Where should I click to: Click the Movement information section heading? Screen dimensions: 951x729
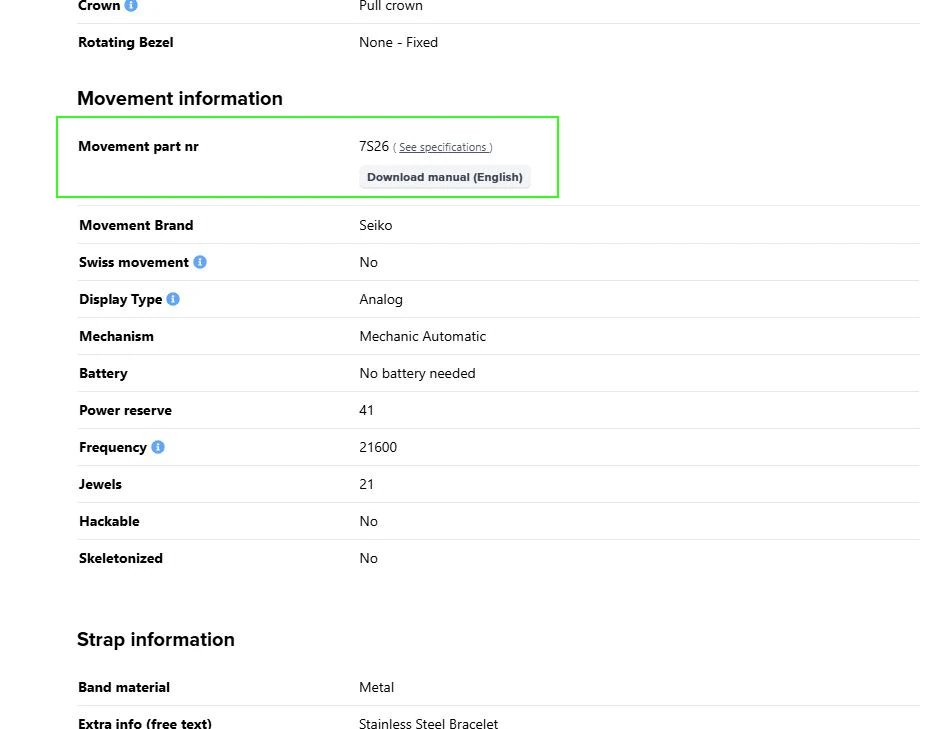click(180, 98)
